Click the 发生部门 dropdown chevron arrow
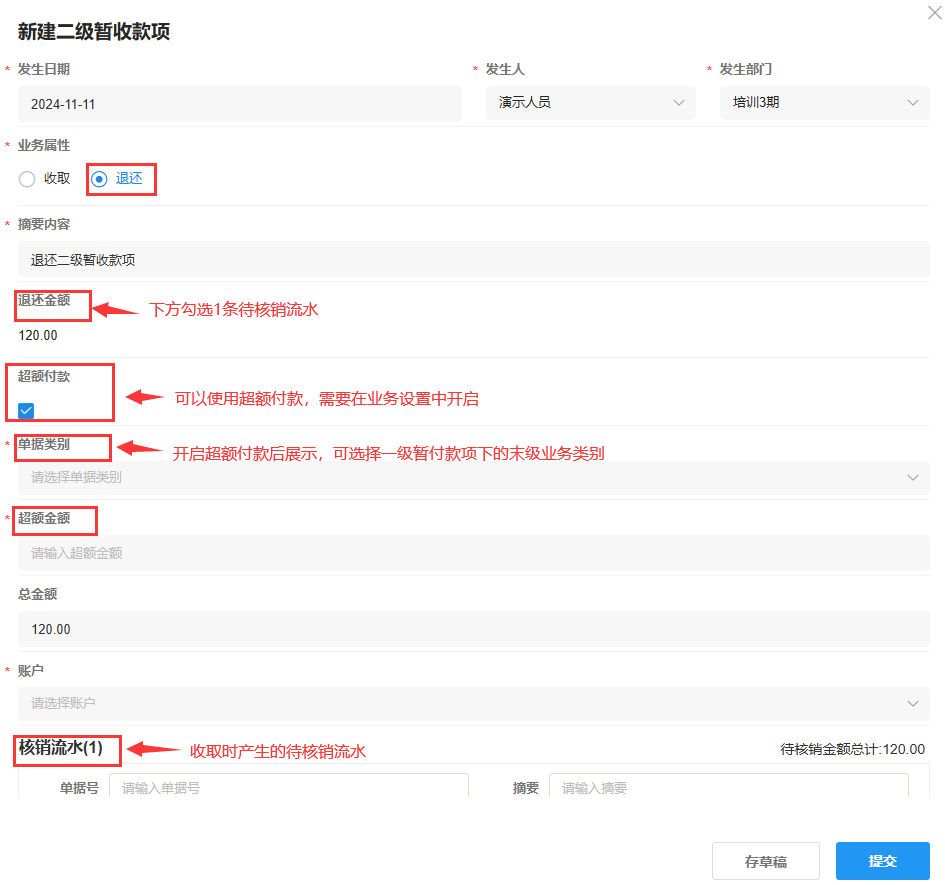This screenshot has height=885, width=945. 911,102
